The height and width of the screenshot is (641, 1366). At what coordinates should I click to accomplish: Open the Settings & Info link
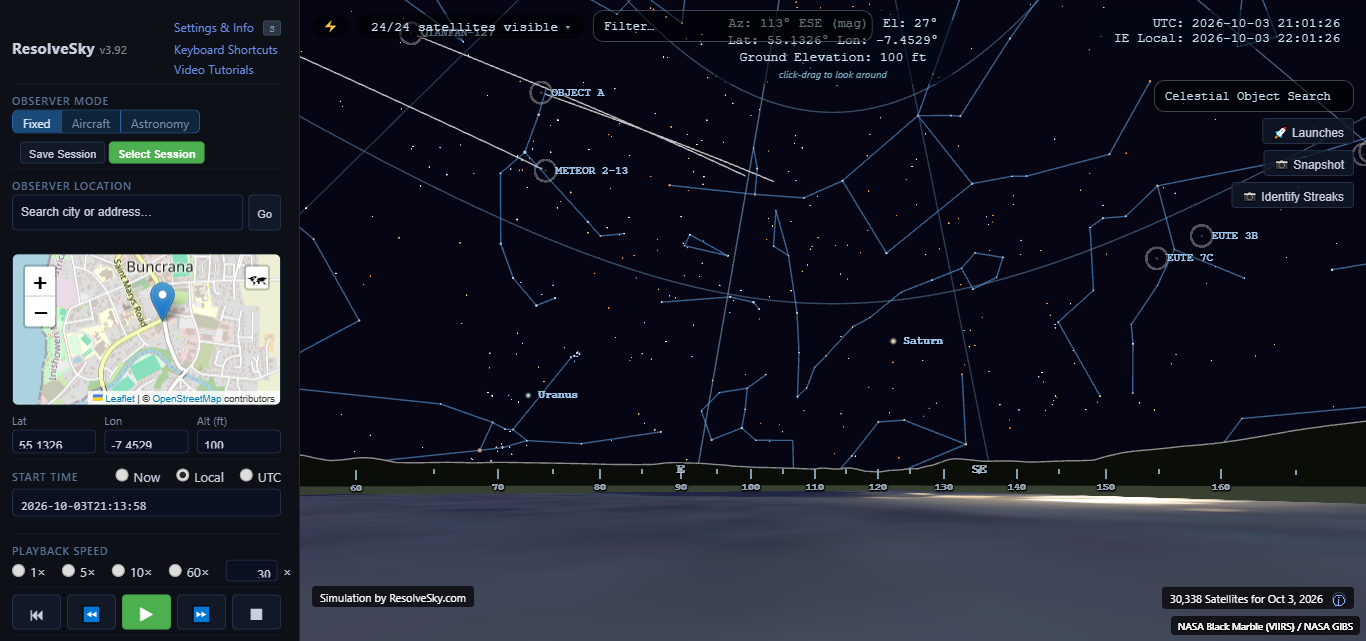pos(214,28)
